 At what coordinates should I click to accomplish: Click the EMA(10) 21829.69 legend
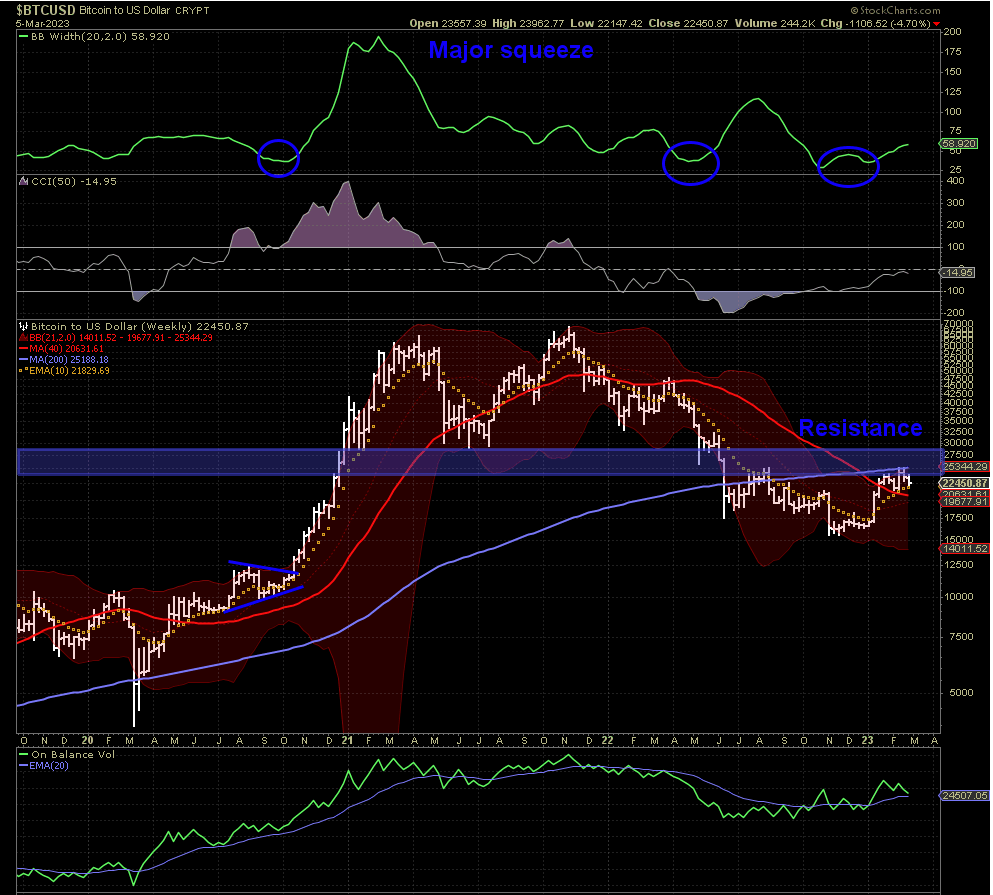point(70,371)
